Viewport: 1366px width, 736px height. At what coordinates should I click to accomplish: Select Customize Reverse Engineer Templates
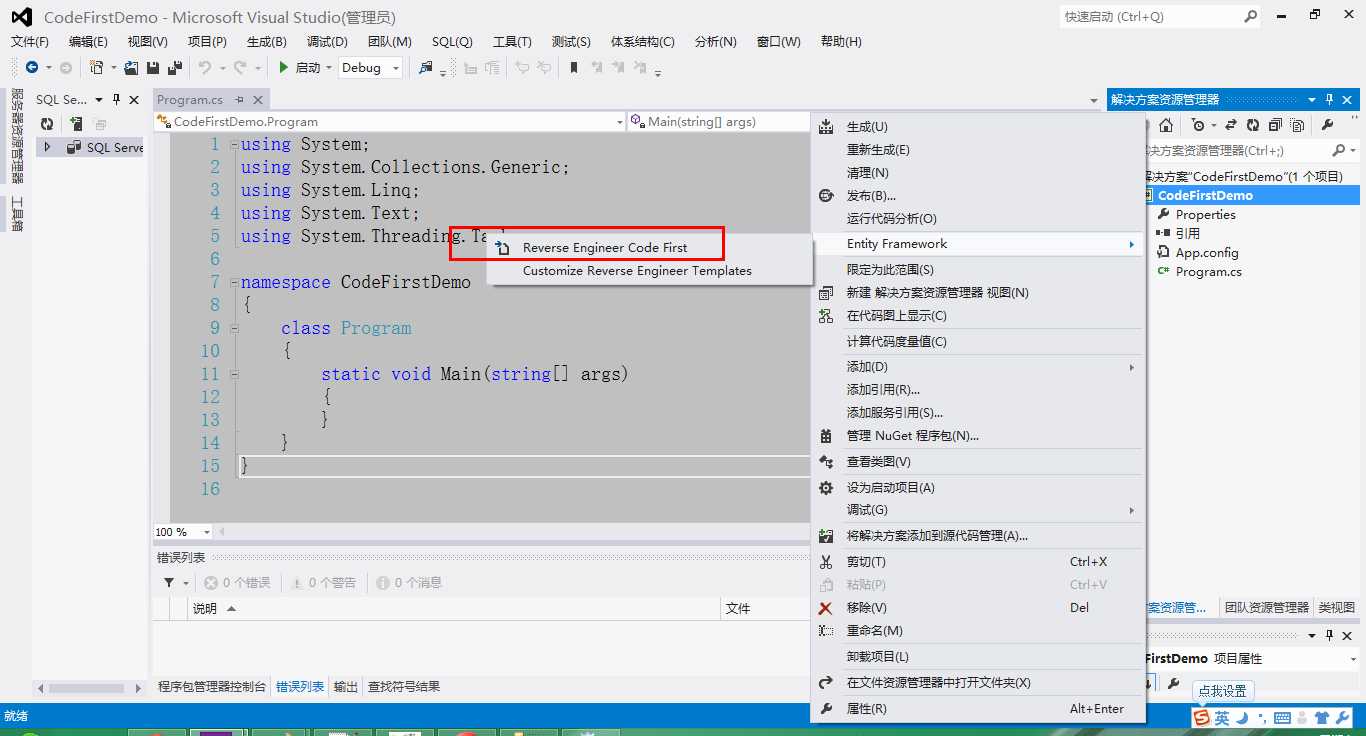tap(637, 270)
